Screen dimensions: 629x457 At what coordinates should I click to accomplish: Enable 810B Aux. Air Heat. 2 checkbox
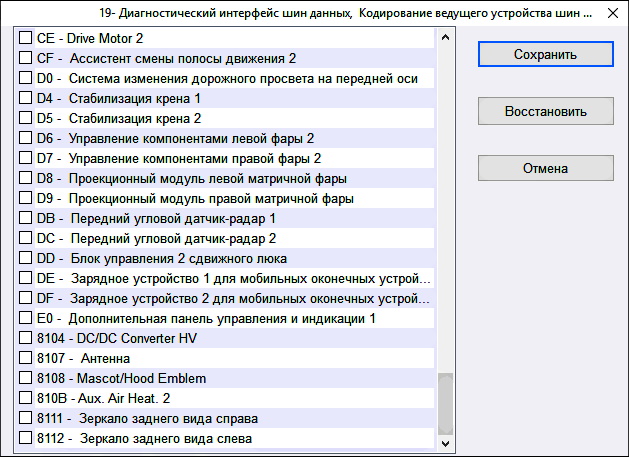coord(26,398)
